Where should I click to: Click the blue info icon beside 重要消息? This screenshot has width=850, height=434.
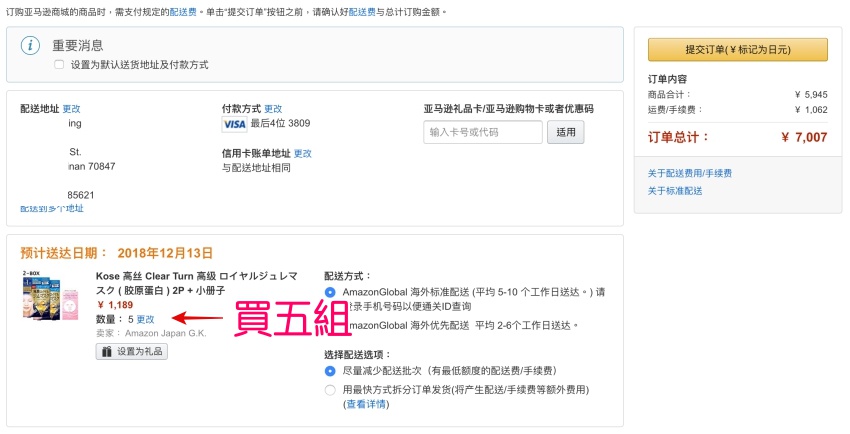32,46
